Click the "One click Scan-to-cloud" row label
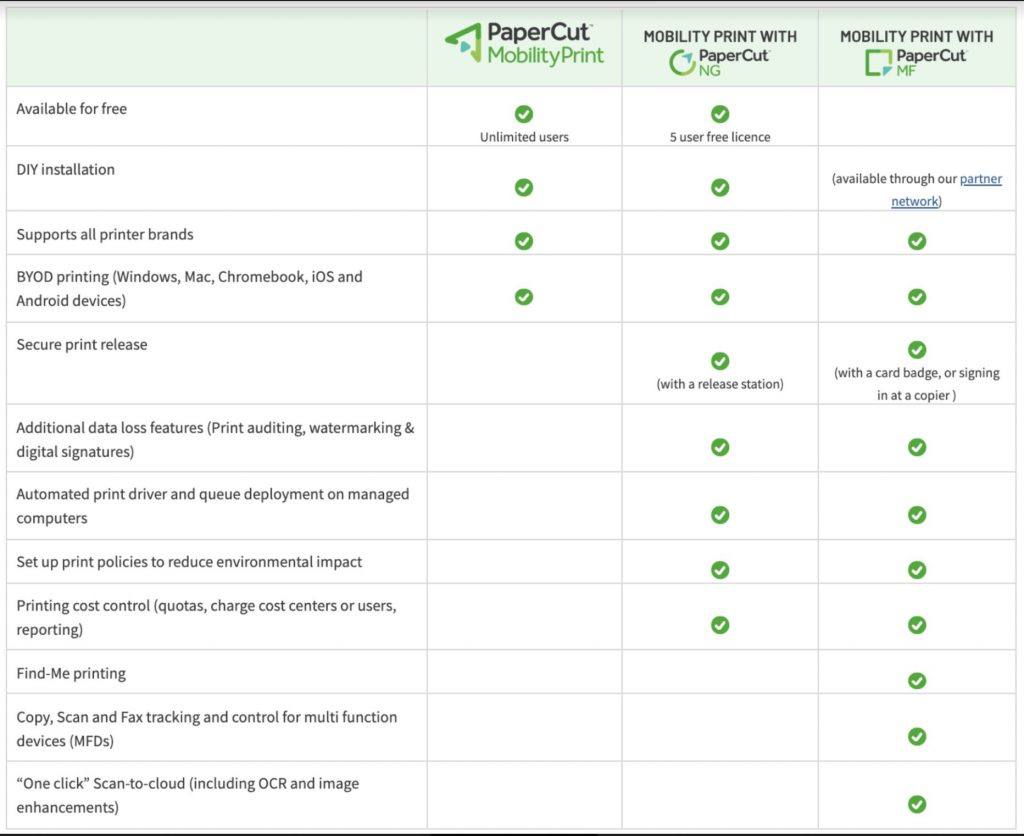 pos(187,796)
